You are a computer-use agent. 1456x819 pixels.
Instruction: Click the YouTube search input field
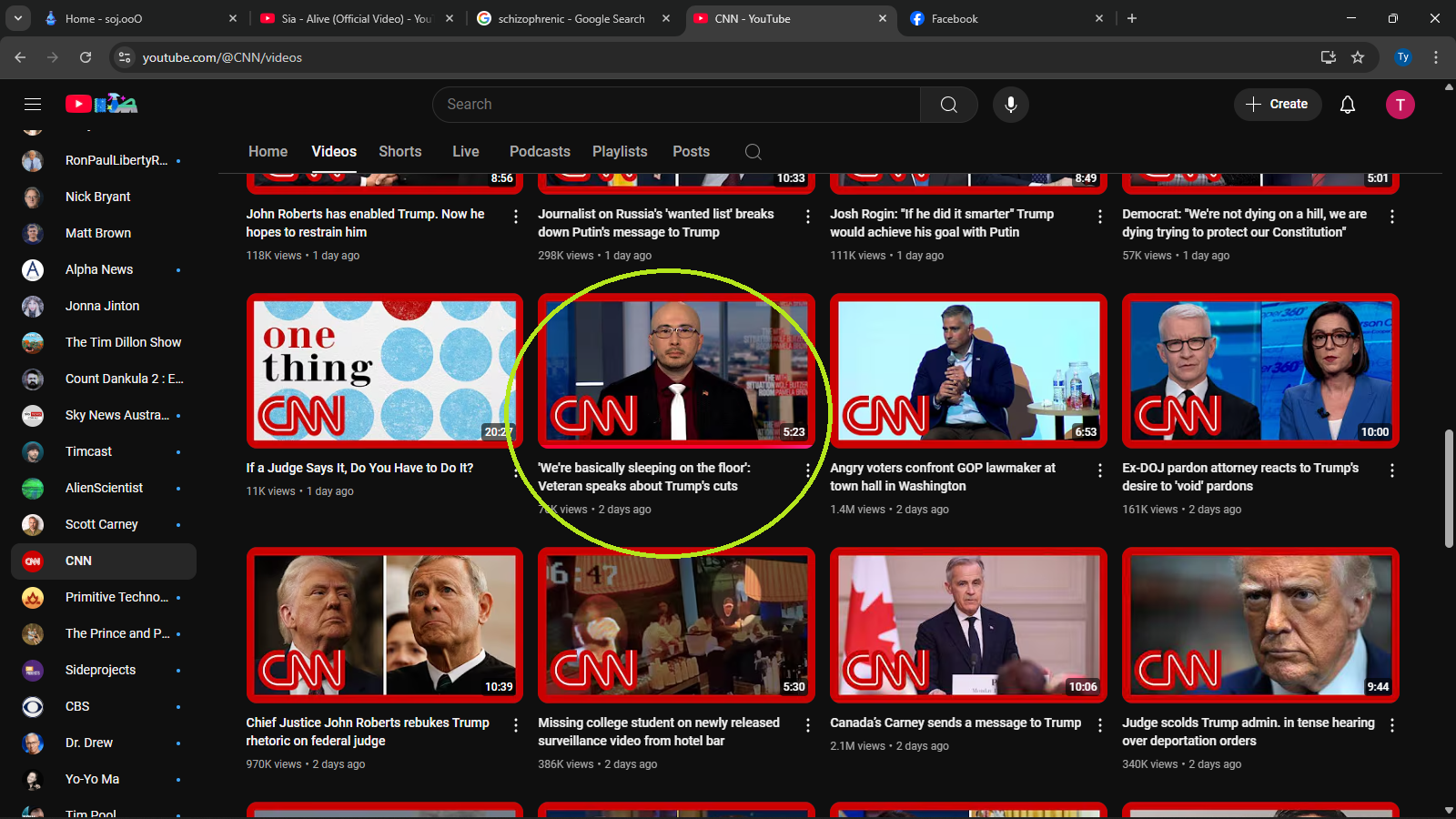[x=676, y=105]
